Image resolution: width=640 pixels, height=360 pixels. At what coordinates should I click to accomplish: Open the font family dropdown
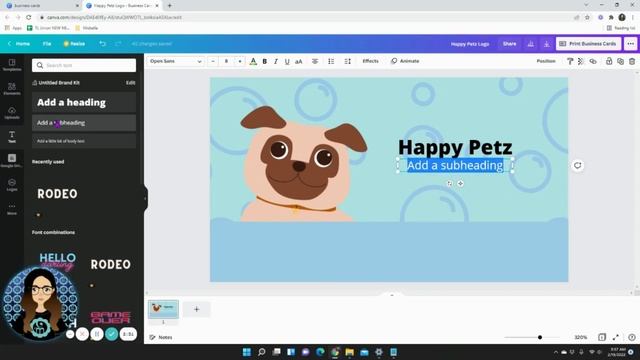(176, 61)
